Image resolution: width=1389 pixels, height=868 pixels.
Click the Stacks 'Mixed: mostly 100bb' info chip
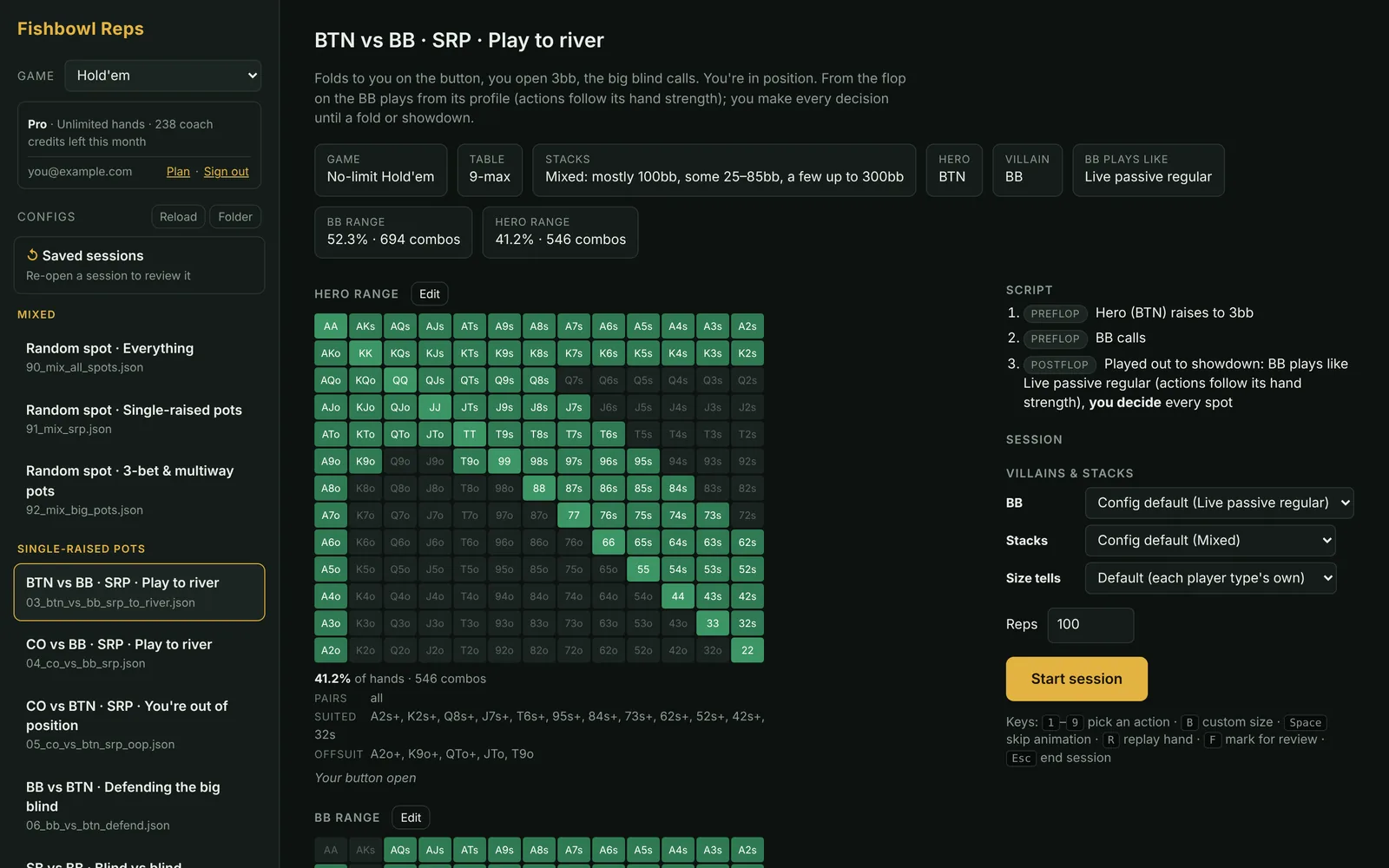(x=724, y=170)
